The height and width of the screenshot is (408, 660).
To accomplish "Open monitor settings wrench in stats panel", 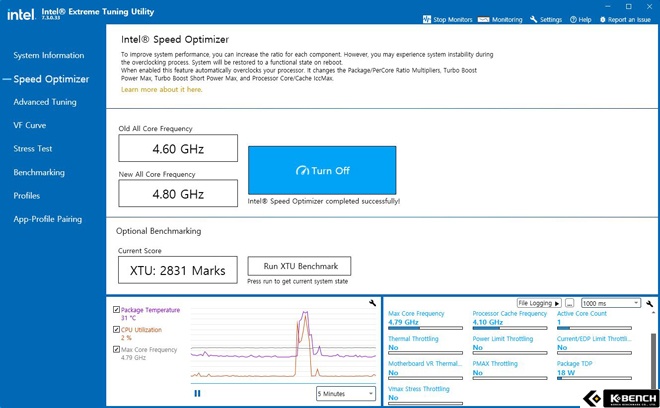I will point(649,303).
